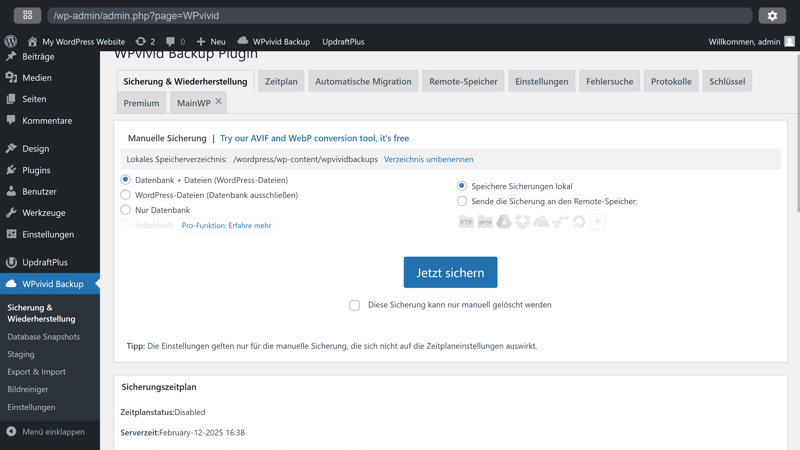Open the tab grid icon beside address bar
800x450 pixels.
(28, 15)
